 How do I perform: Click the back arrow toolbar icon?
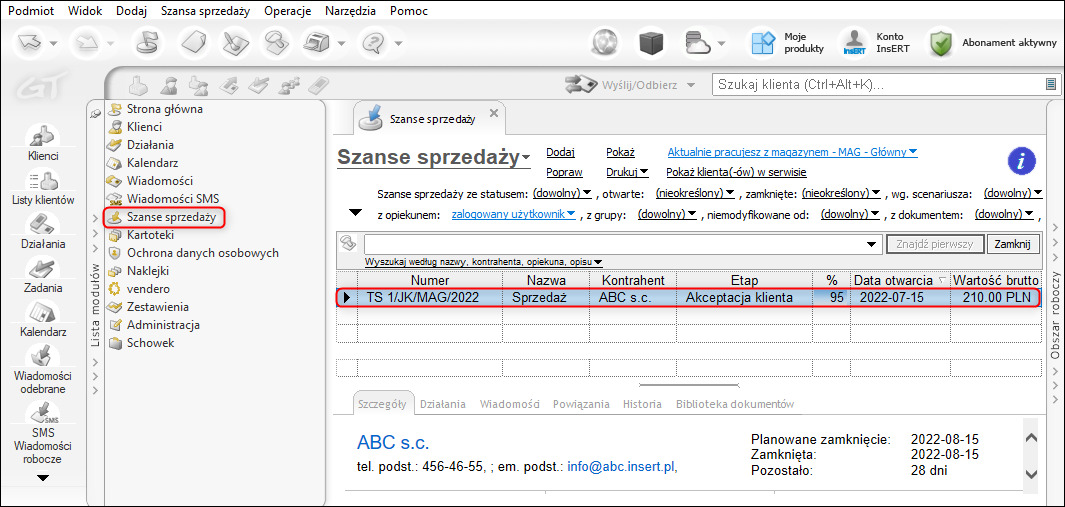coord(30,43)
